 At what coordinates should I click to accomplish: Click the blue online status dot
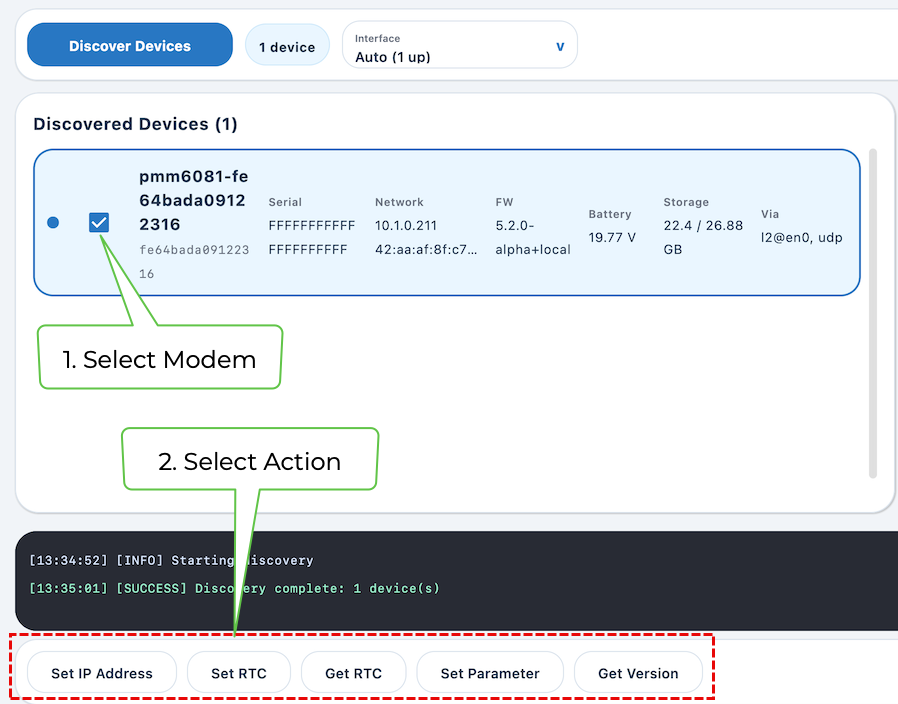[x=53, y=222]
